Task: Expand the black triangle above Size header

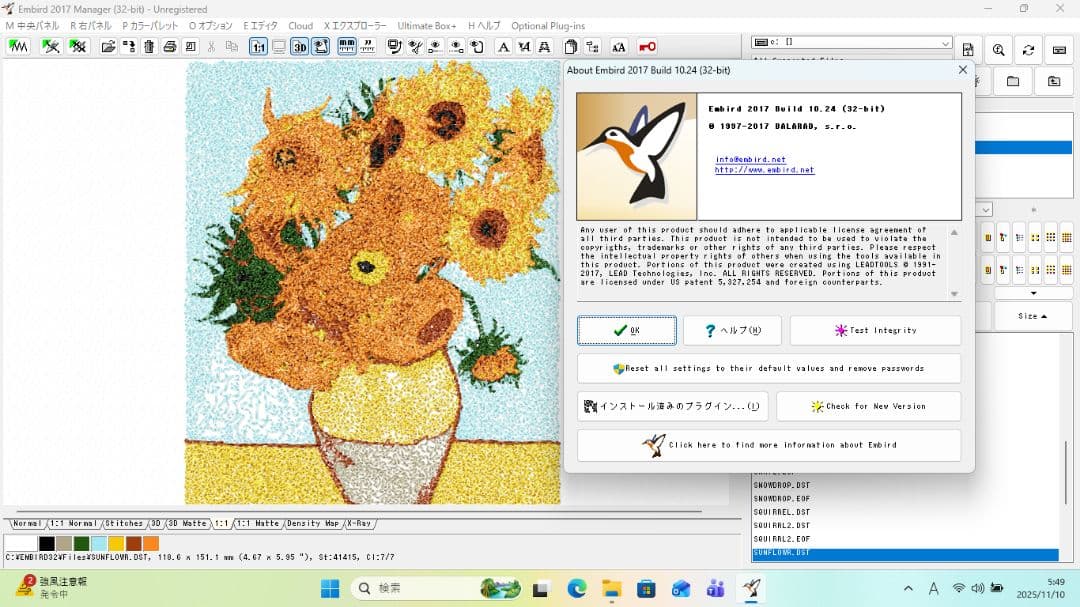Action: point(1033,293)
